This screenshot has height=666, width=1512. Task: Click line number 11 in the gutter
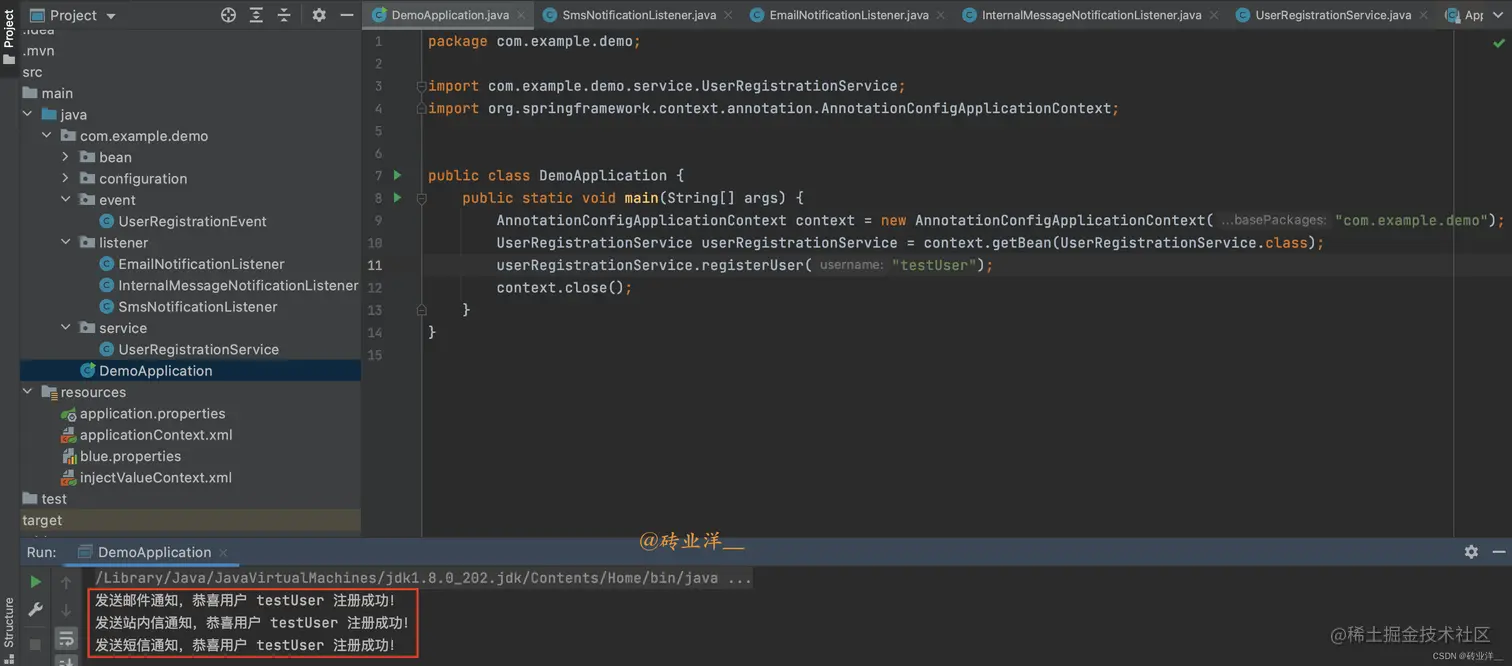(x=375, y=265)
